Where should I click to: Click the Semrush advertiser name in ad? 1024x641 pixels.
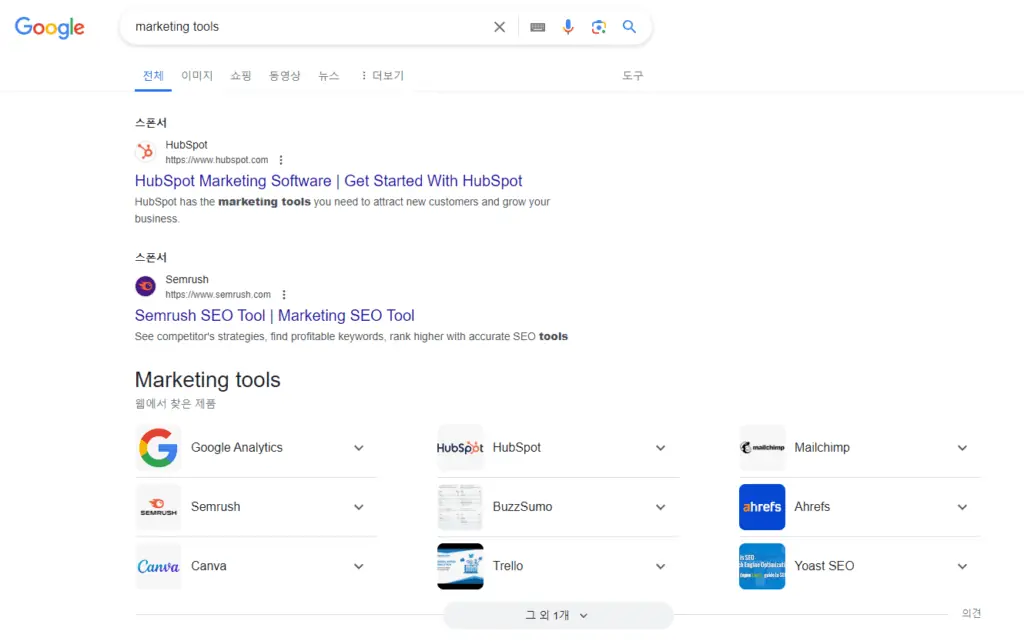(187, 279)
